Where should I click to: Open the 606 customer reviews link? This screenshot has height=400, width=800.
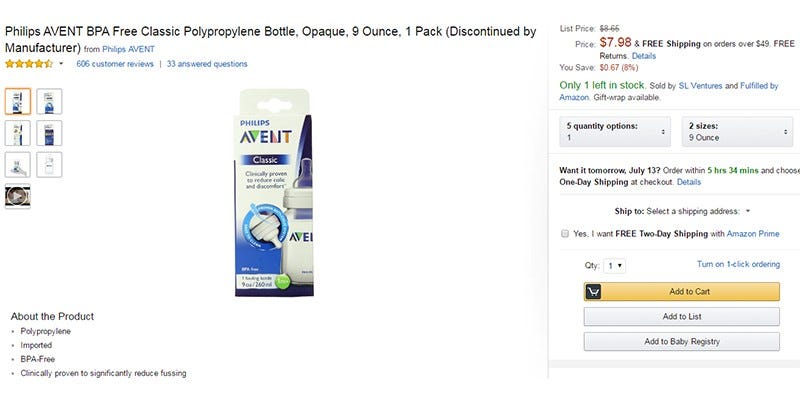click(115, 64)
